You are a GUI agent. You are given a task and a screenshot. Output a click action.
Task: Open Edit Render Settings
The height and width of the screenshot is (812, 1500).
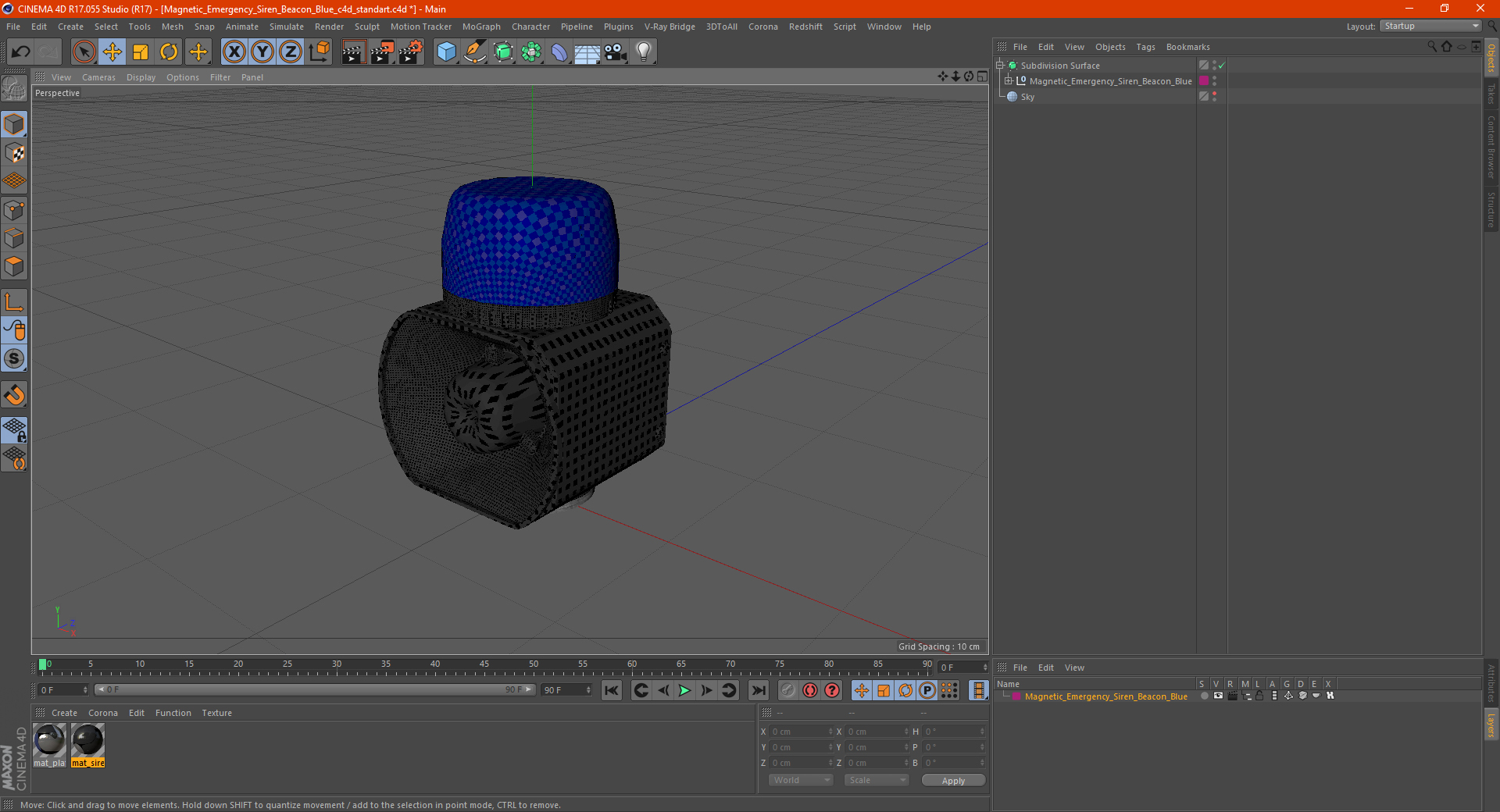click(411, 52)
